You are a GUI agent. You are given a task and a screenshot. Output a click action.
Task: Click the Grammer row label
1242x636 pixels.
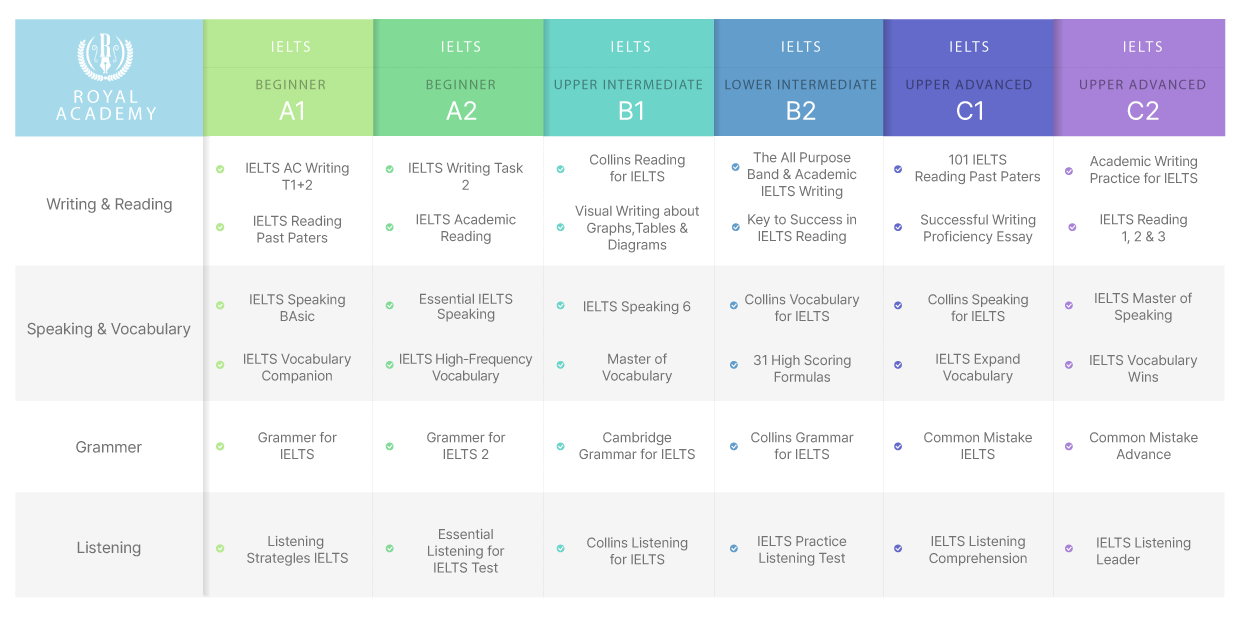[109, 447]
